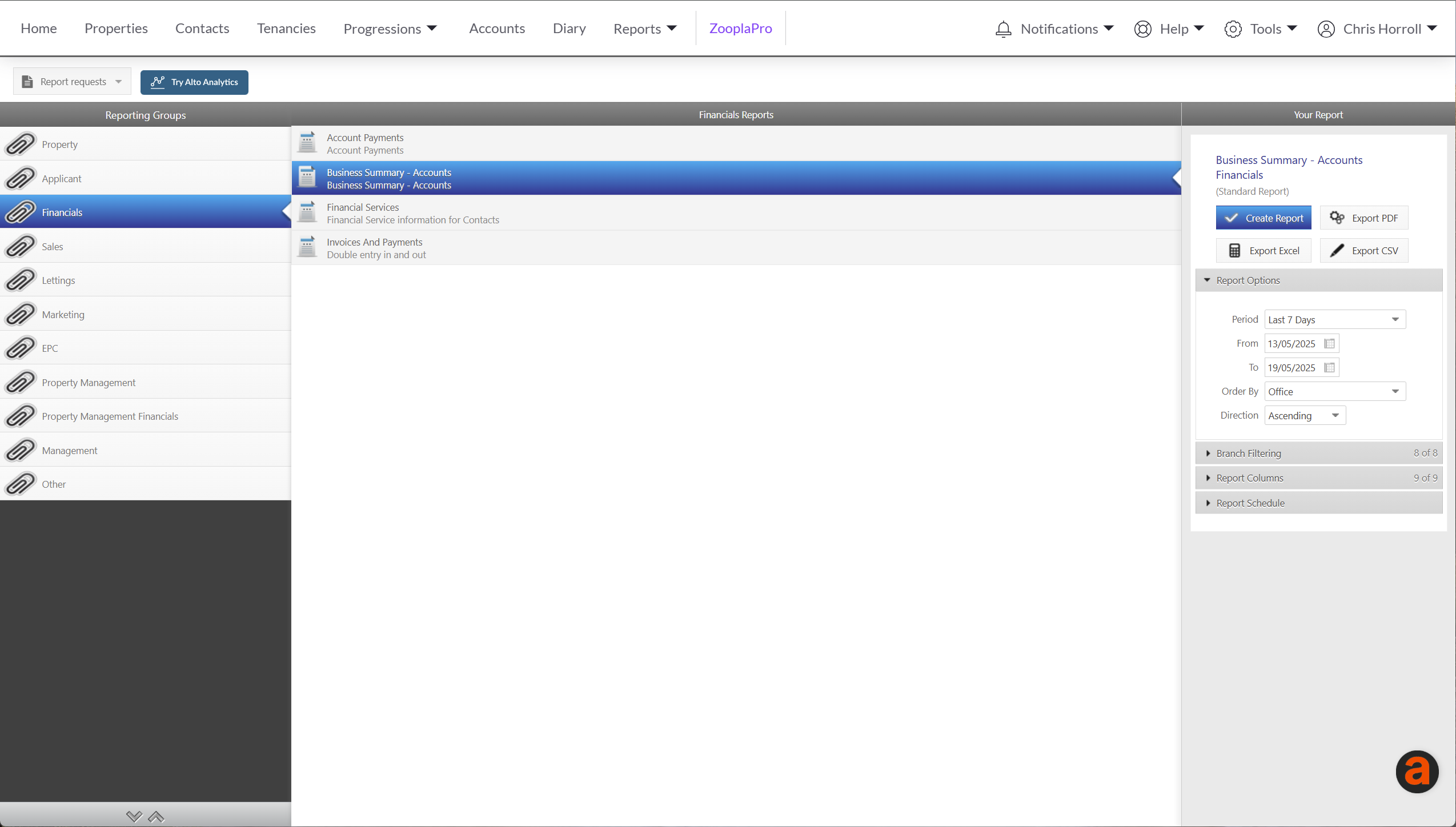Expand the Branch Filtering section
This screenshot has width=1456, height=827.
tap(1318, 453)
